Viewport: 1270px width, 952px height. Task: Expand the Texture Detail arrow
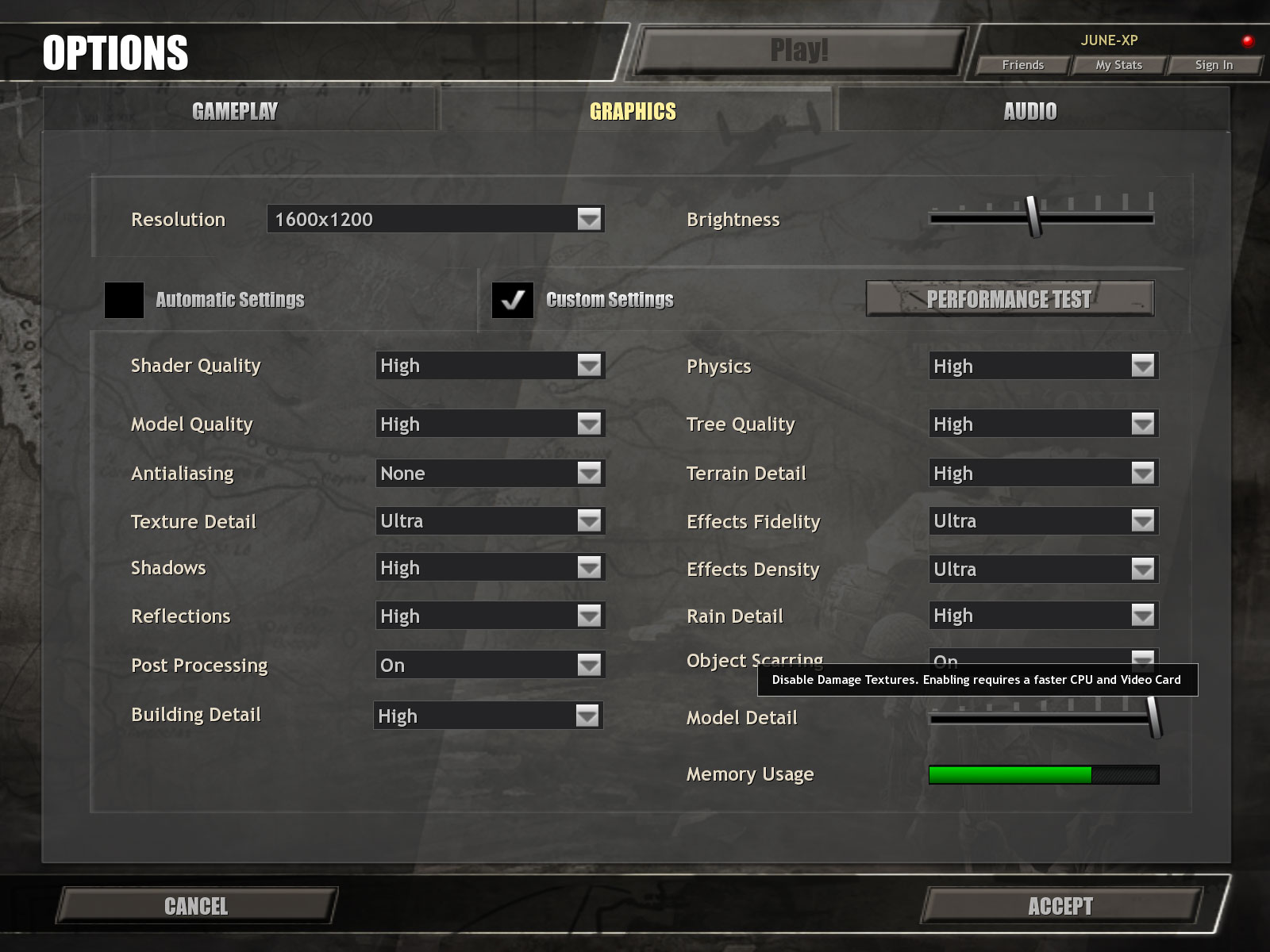click(589, 521)
